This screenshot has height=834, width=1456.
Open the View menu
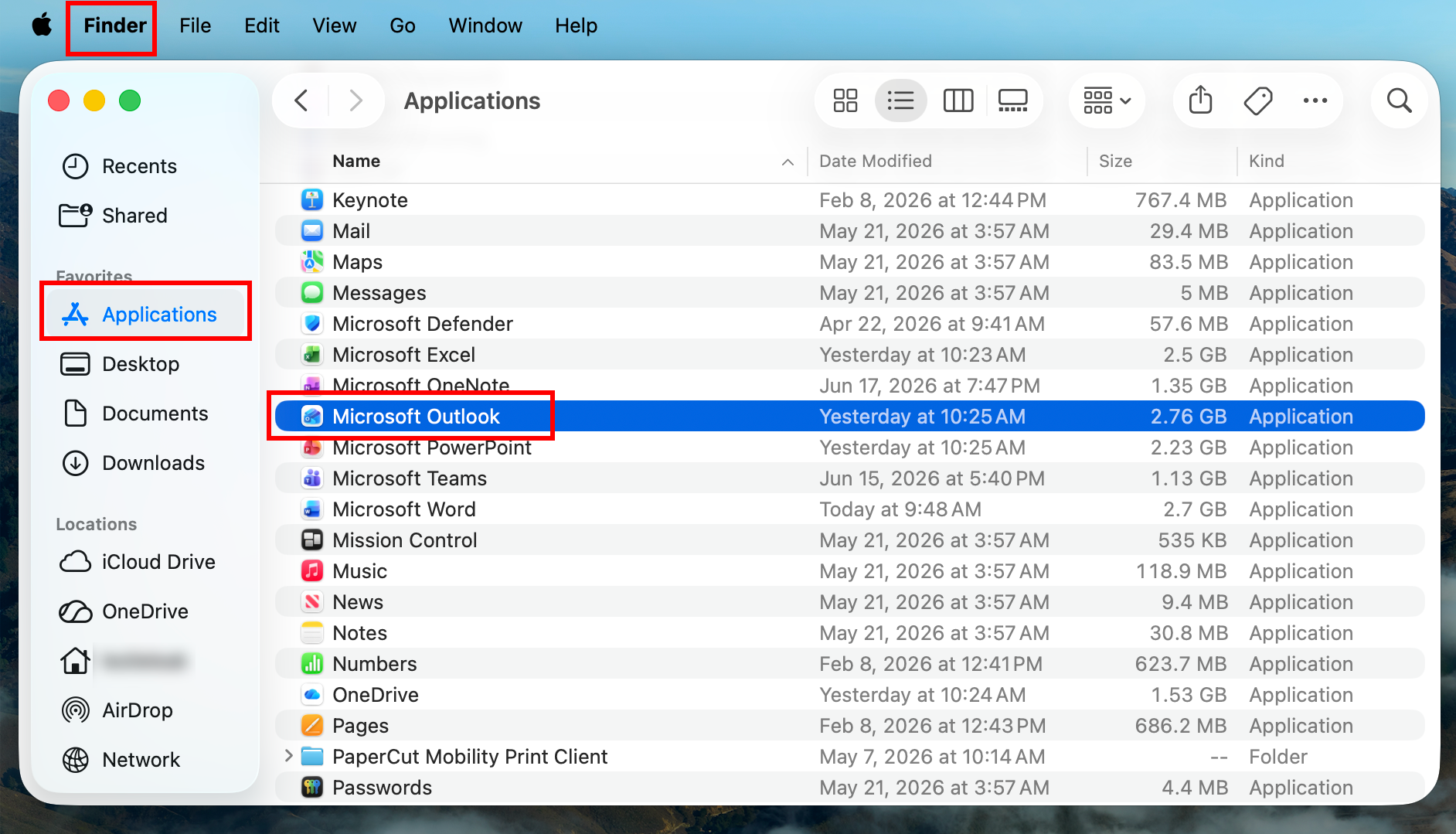tap(334, 26)
